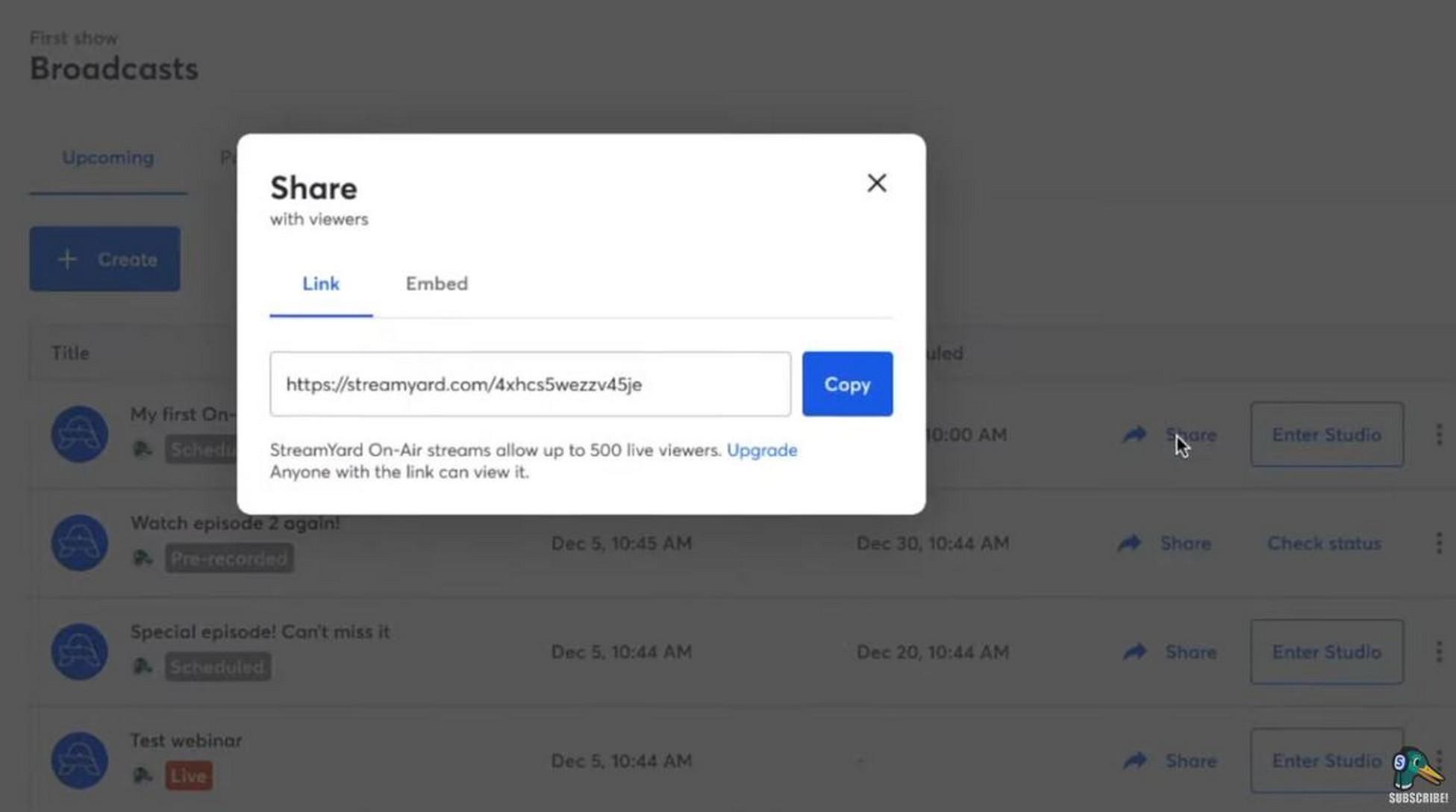Click the Pre-recorded status badge
Viewport: 1456px width, 812px height.
tap(228, 558)
